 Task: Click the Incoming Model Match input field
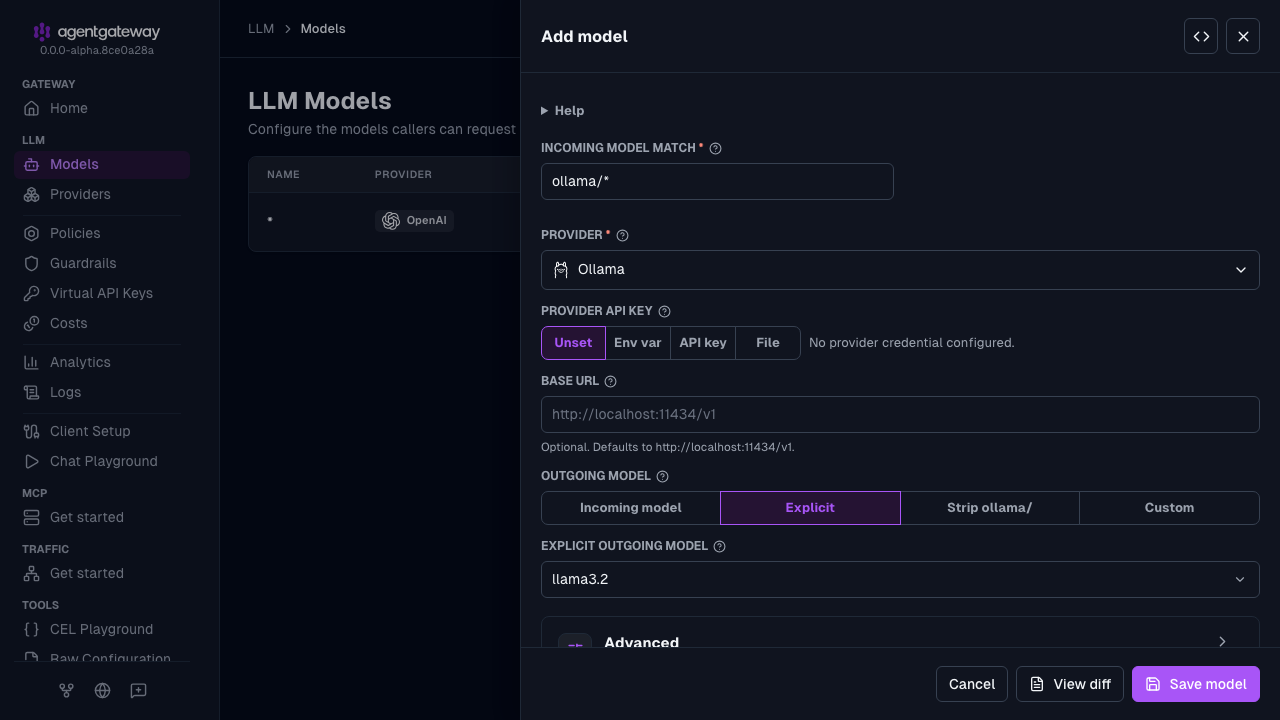[x=717, y=181]
